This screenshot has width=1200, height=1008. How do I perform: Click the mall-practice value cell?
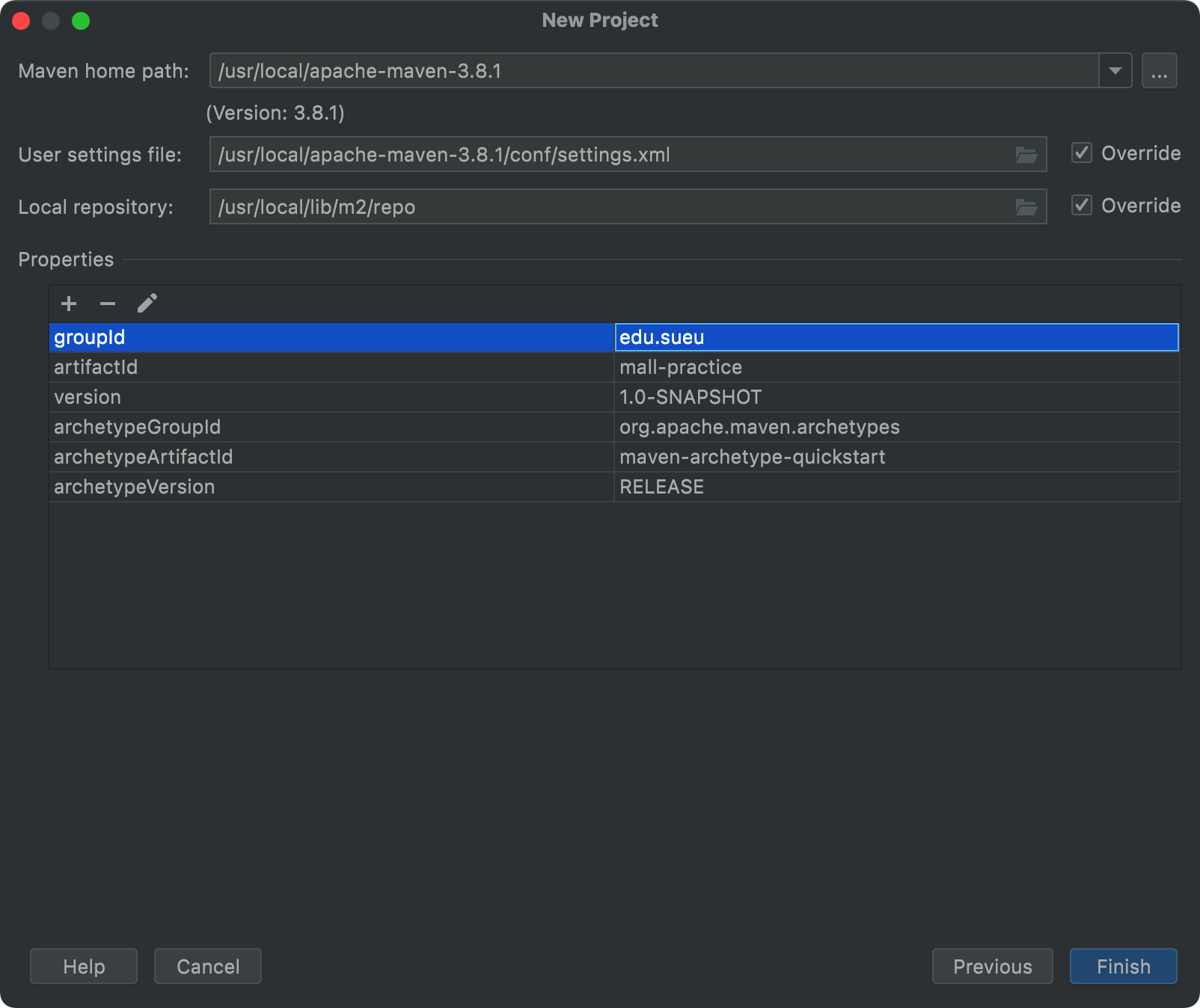coord(896,367)
